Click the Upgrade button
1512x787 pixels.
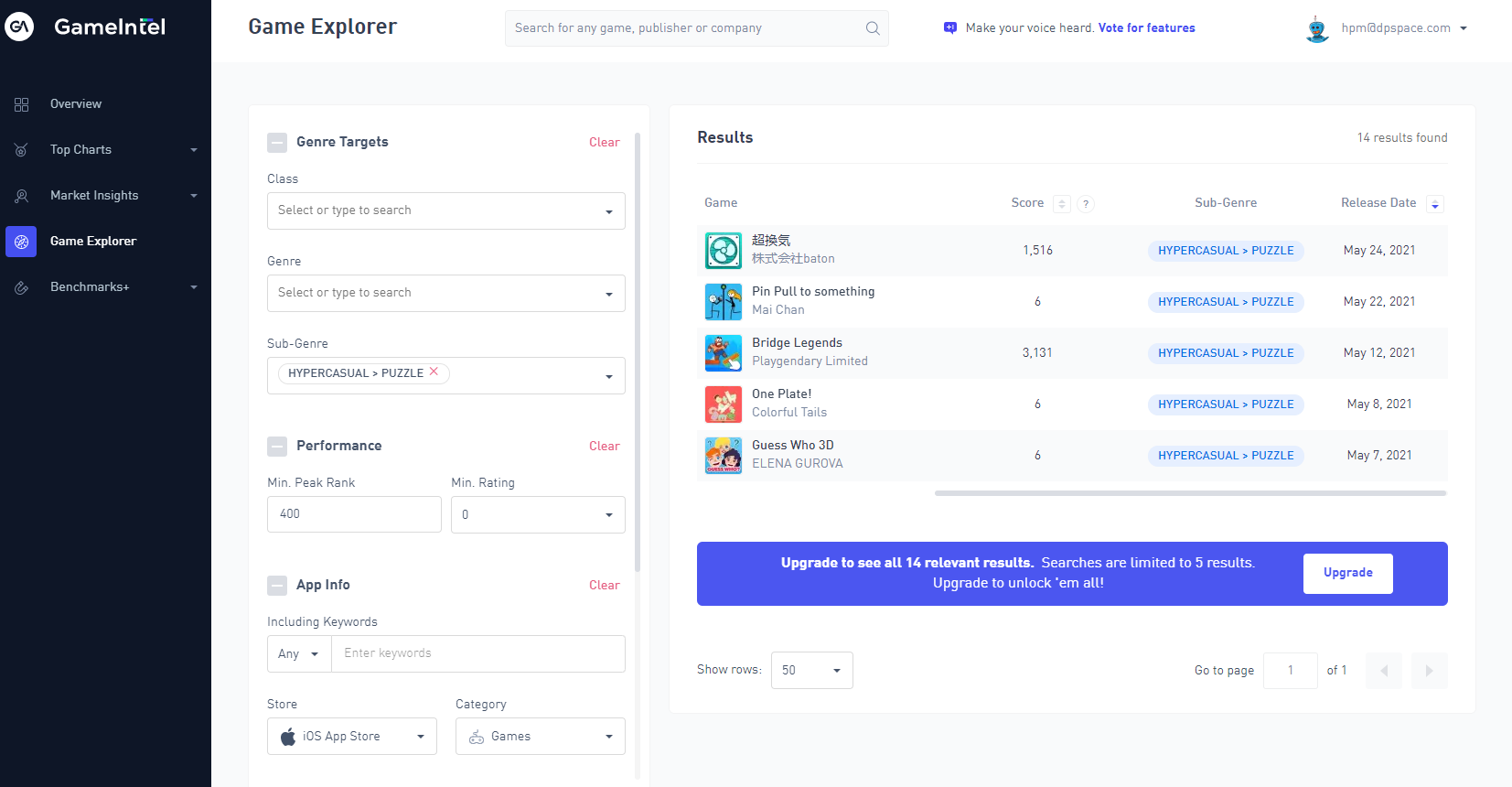tap(1348, 574)
